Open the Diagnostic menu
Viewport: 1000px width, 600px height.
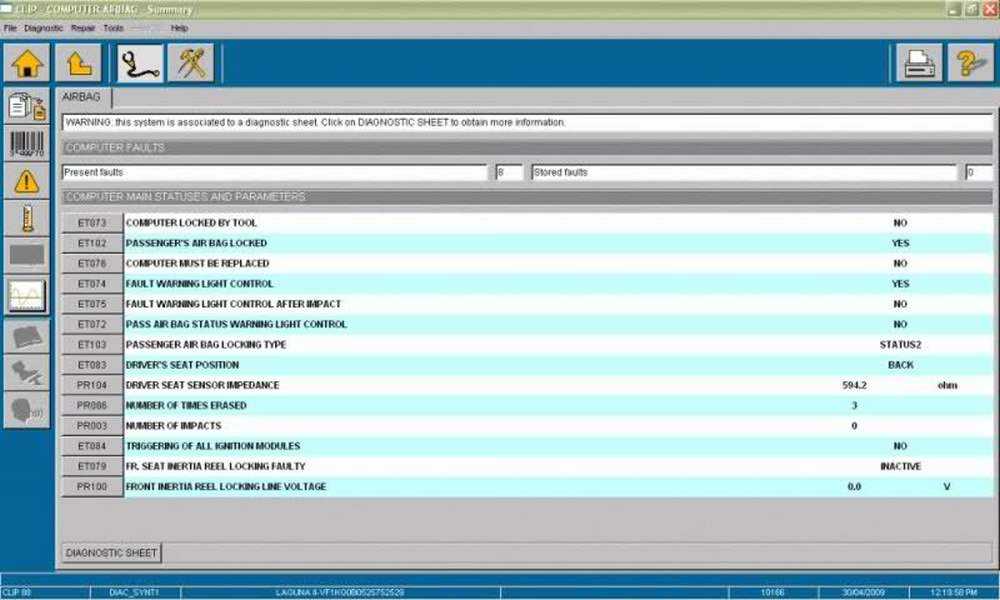point(44,28)
